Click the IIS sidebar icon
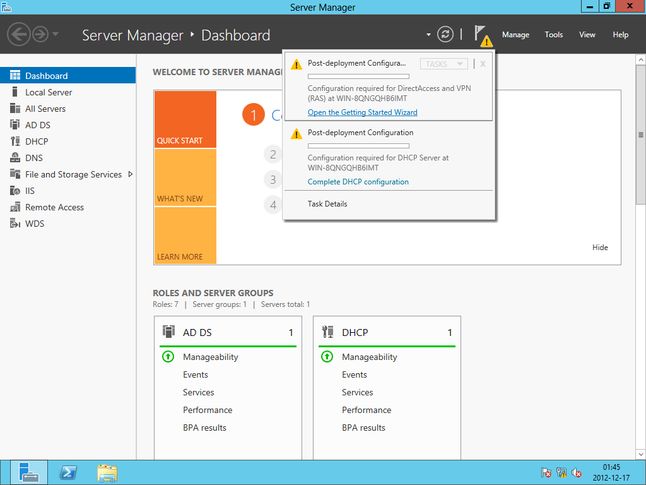This screenshot has width=646, height=485. point(15,190)
